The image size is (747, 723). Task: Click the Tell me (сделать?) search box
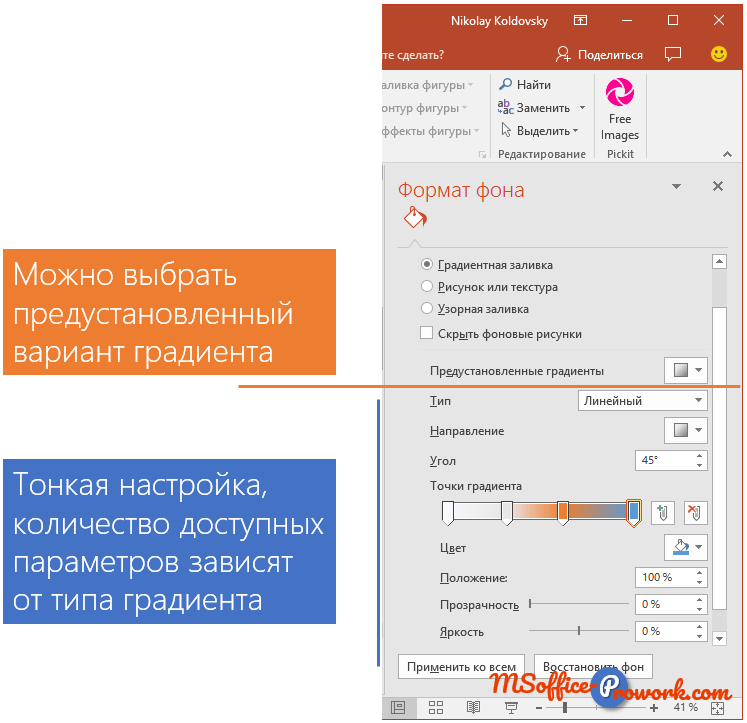pos(414,55)
